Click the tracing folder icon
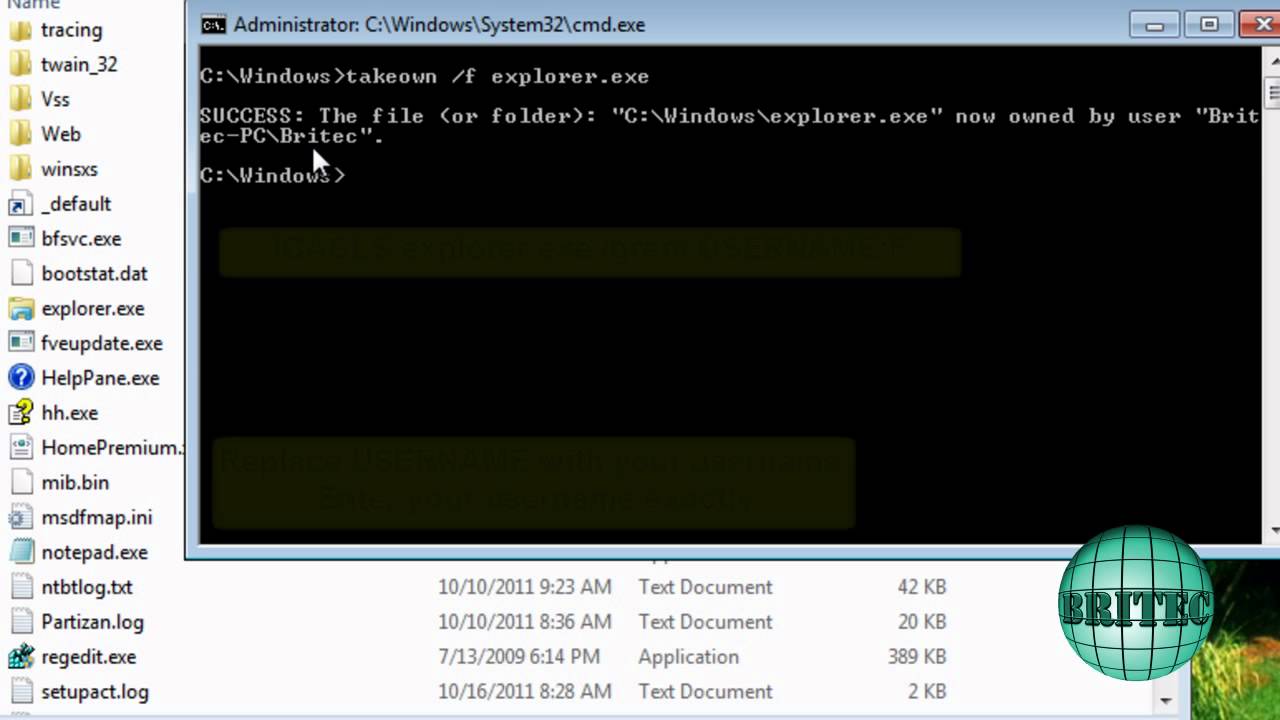Viewport: 1280px width, 720px height. coord(20,30)
